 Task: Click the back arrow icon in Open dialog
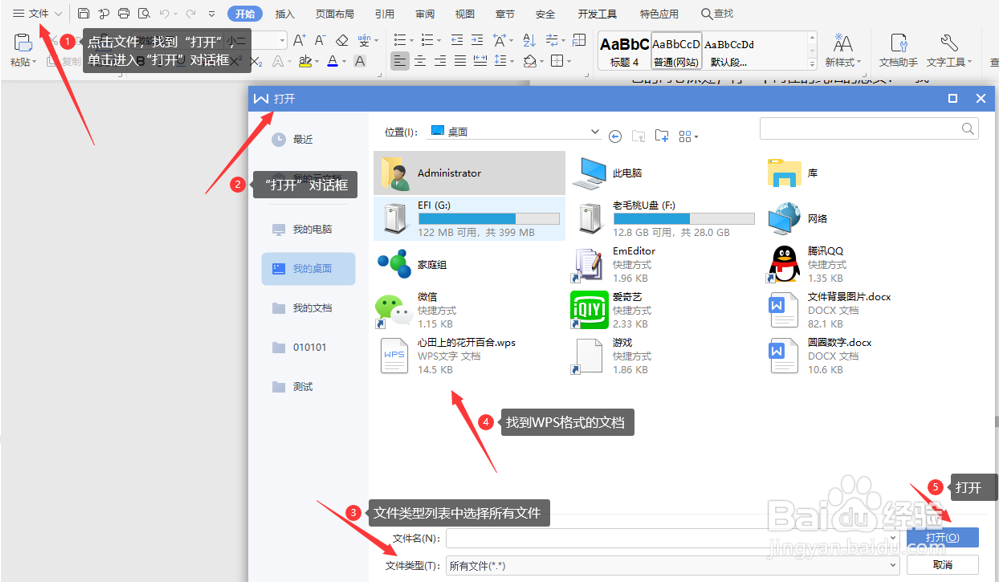(x=615, y=136)
